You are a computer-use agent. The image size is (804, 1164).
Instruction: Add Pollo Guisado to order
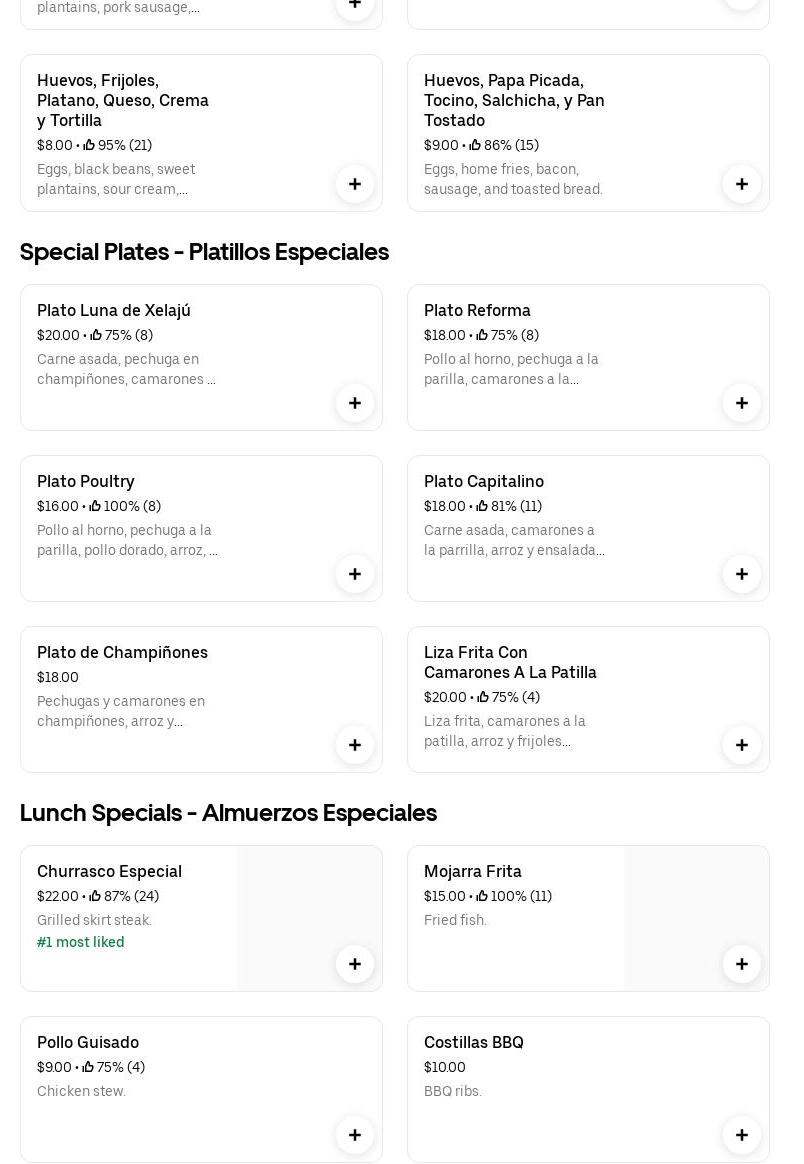point(355,1135)
